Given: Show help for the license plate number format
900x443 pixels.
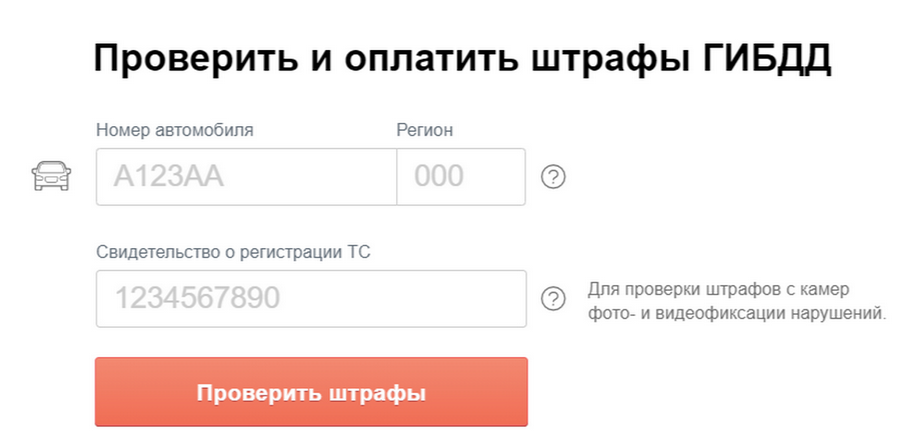Looking at the screenshot, I should click(x=553, y=177).
